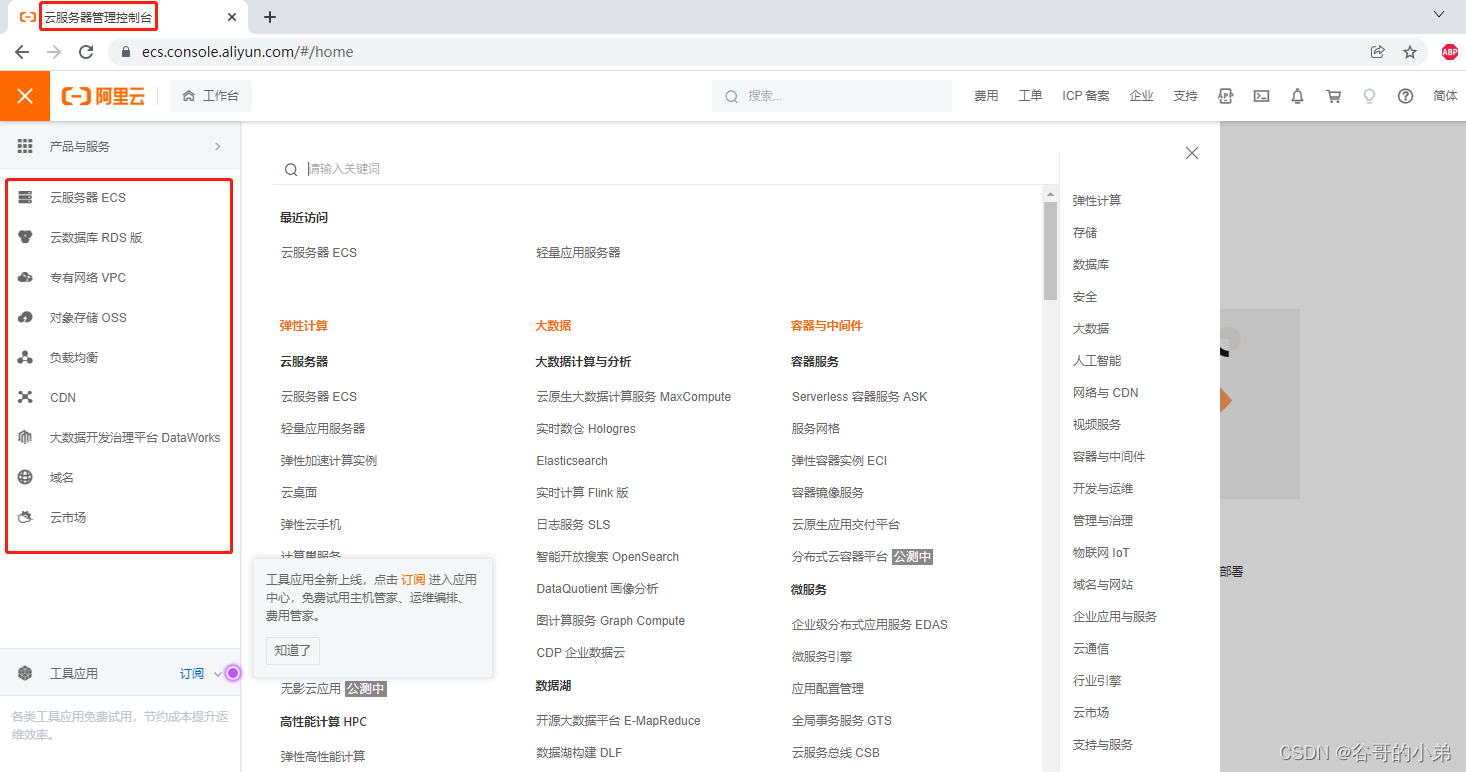Click the 专有网络 VPC cloud icon

[26, 277]
